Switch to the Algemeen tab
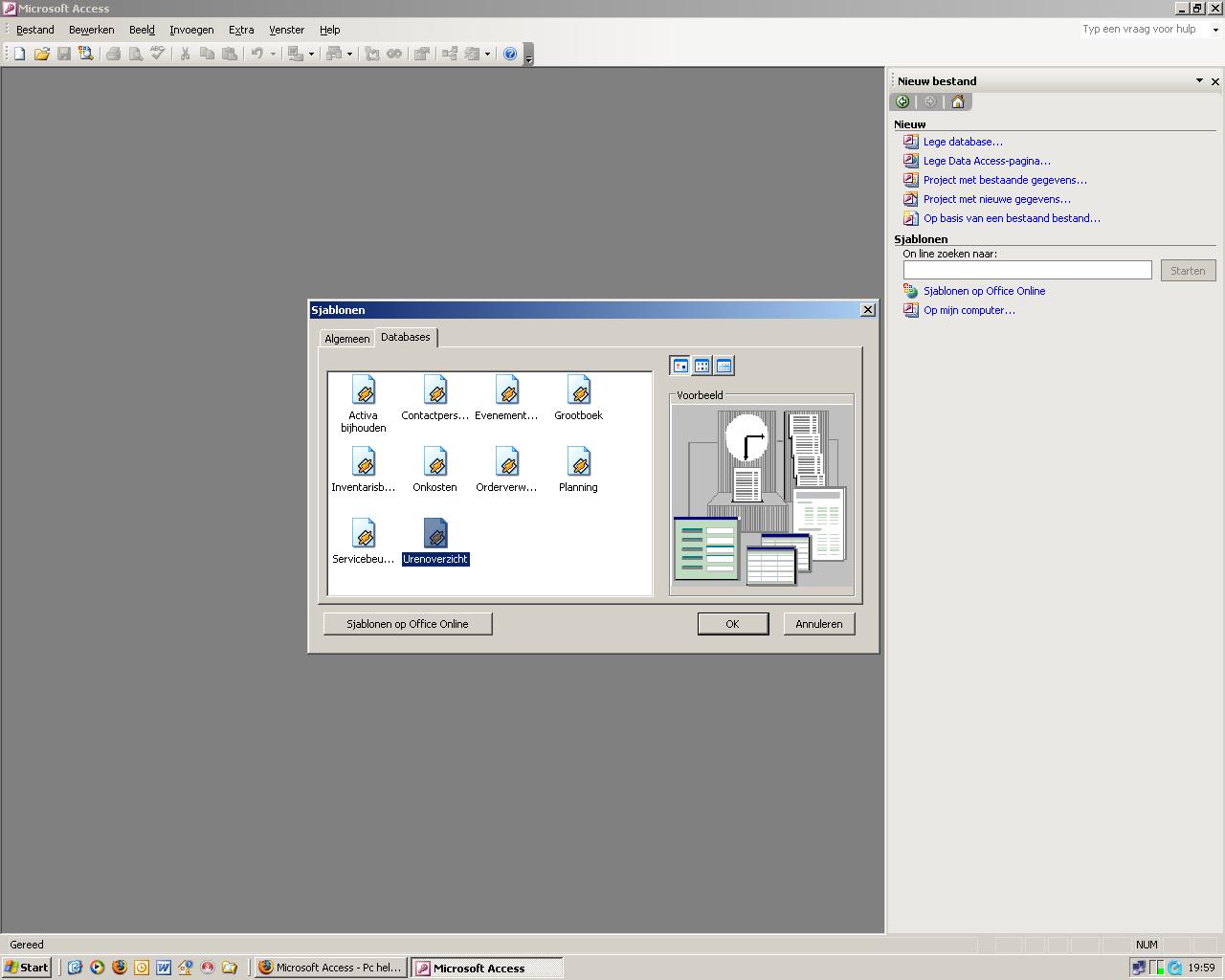 (x=346, y=339)
